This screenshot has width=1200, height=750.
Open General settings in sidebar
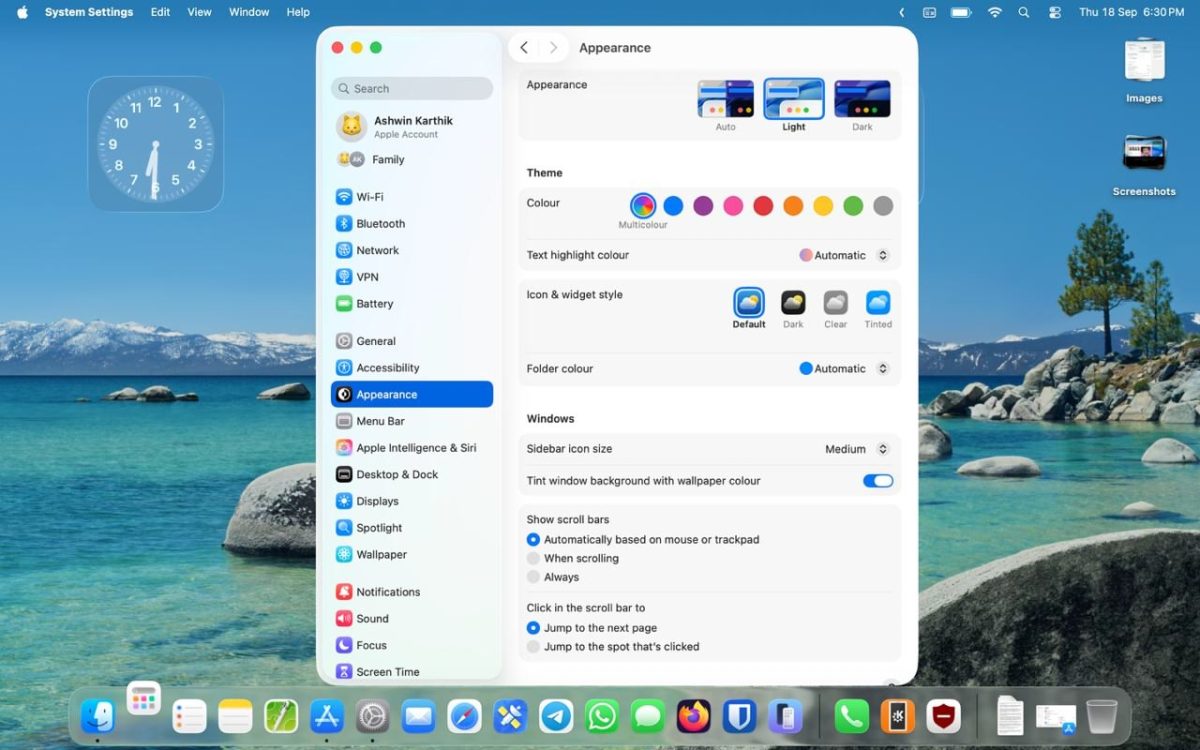(x=412, y=341)
